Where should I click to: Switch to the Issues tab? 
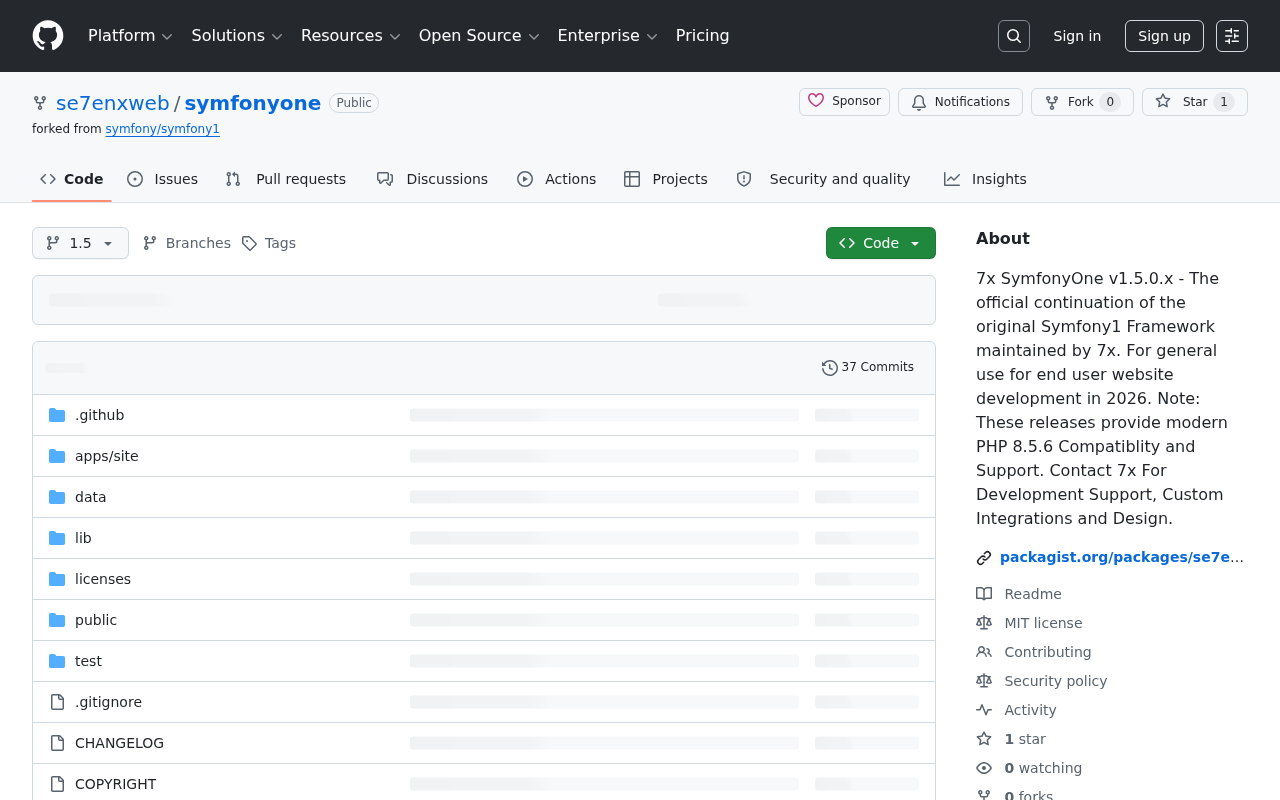click(x=162, y=179)
